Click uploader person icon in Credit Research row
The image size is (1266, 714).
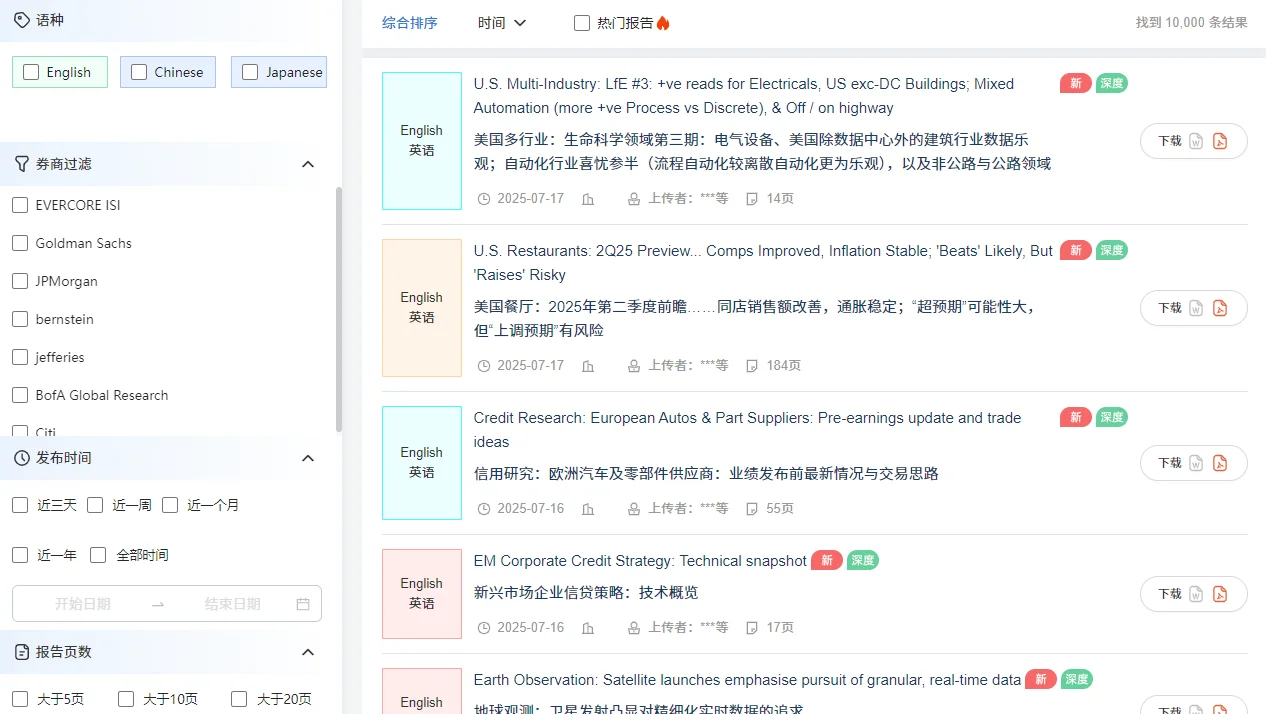click(634, 509)
